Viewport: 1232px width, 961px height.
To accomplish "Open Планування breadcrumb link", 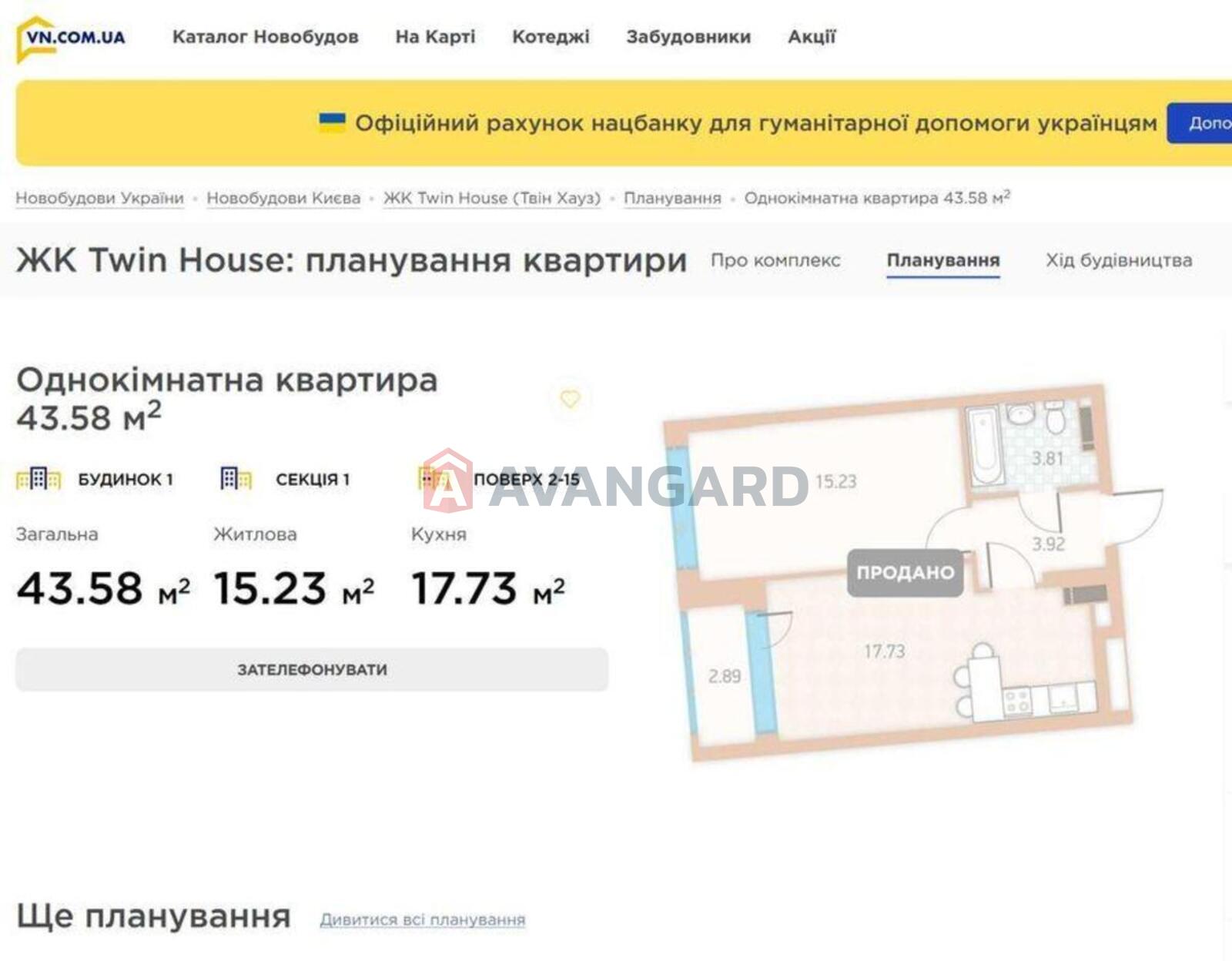I will pyautogui.click(x=672, y=198).
